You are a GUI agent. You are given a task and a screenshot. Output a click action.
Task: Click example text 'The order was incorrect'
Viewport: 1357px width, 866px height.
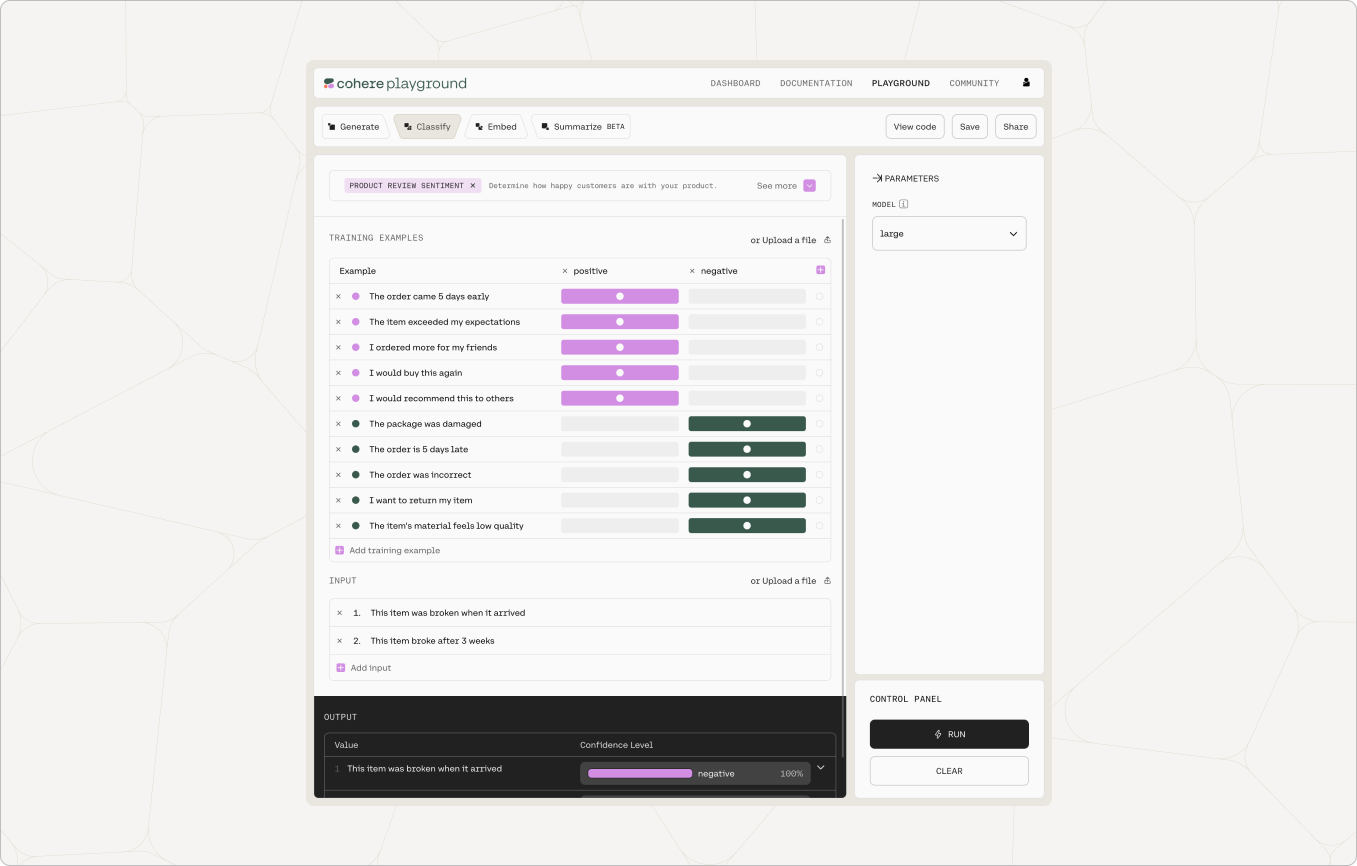tap(420, 475)
